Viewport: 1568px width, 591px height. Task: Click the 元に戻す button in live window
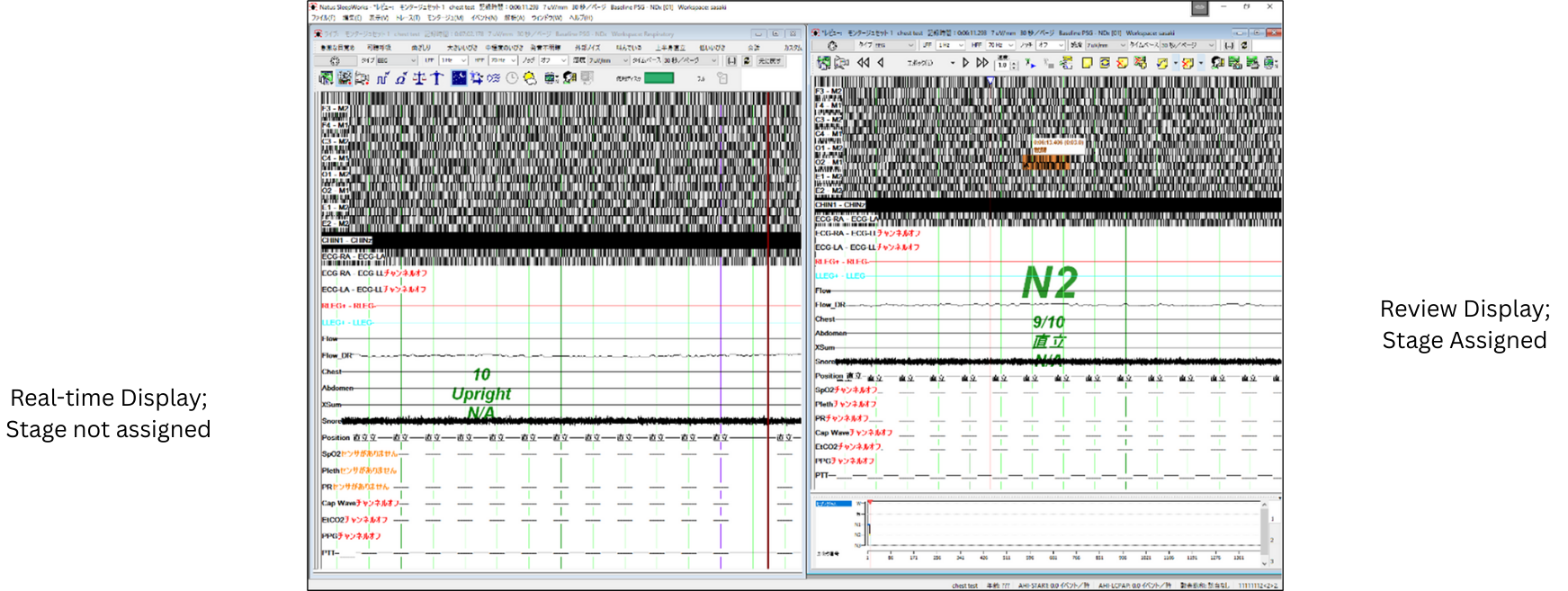tap(769, 61)
